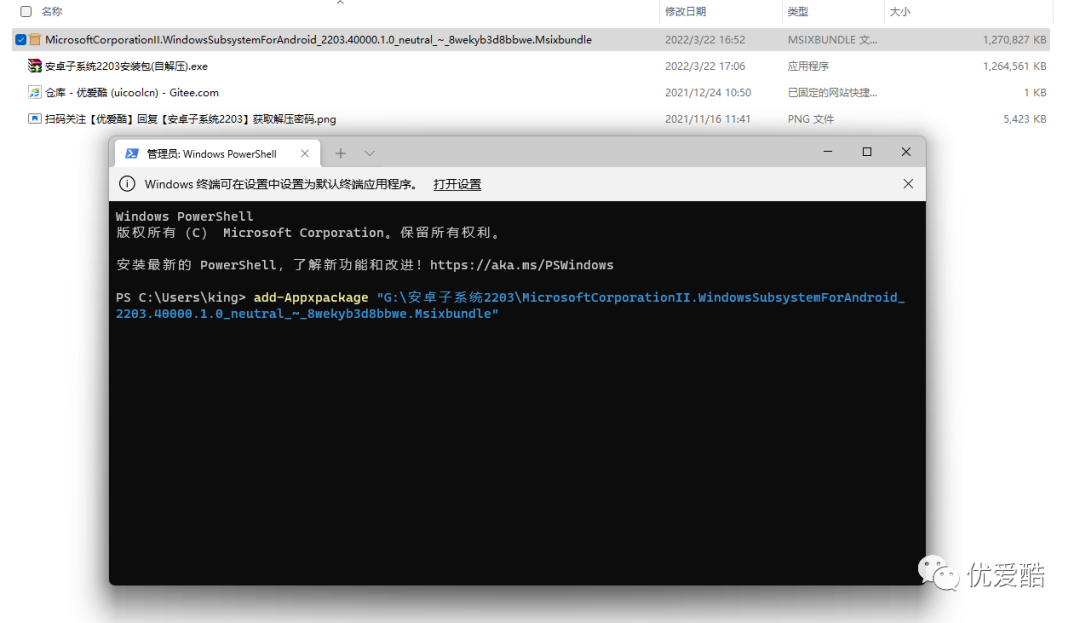Click the quoted G:\安卓子系统2203 path argument
Screen dimensions: 1080x623
[510, 306]
